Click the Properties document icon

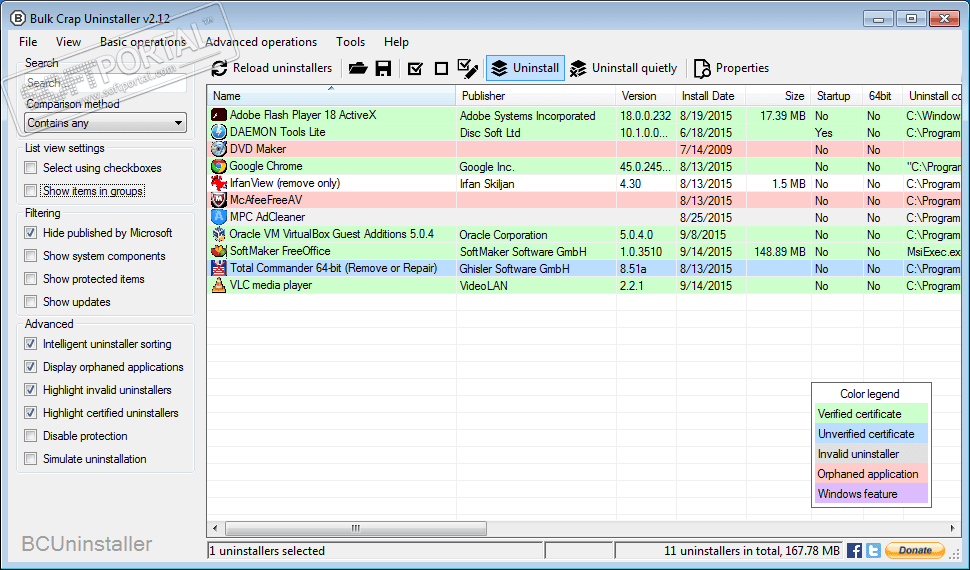(702, 69)
